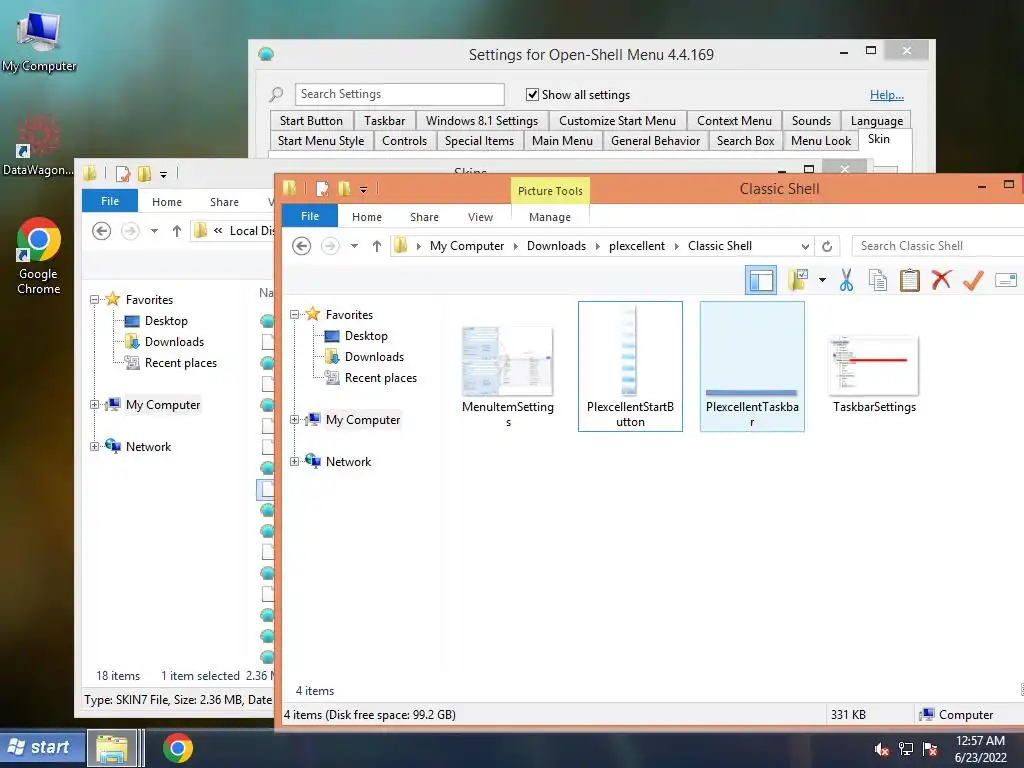Switch to the Home ribbon tab in Classic Shell
Viewport: 1024px width, 768px height.
pos(367,217)
